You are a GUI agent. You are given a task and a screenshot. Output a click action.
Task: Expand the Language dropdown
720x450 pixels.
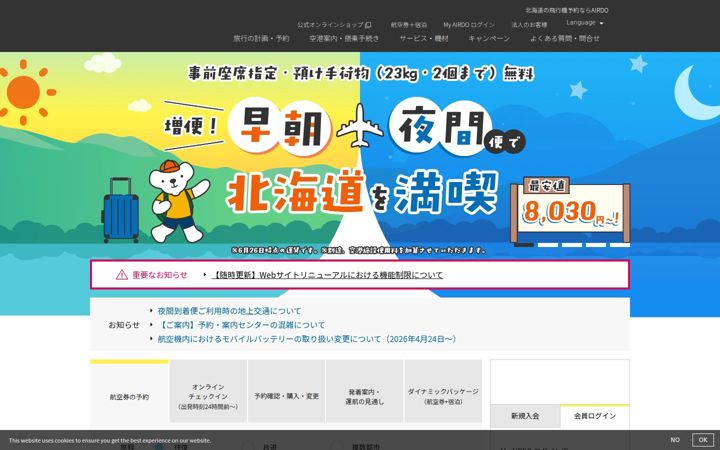[585, 22]
